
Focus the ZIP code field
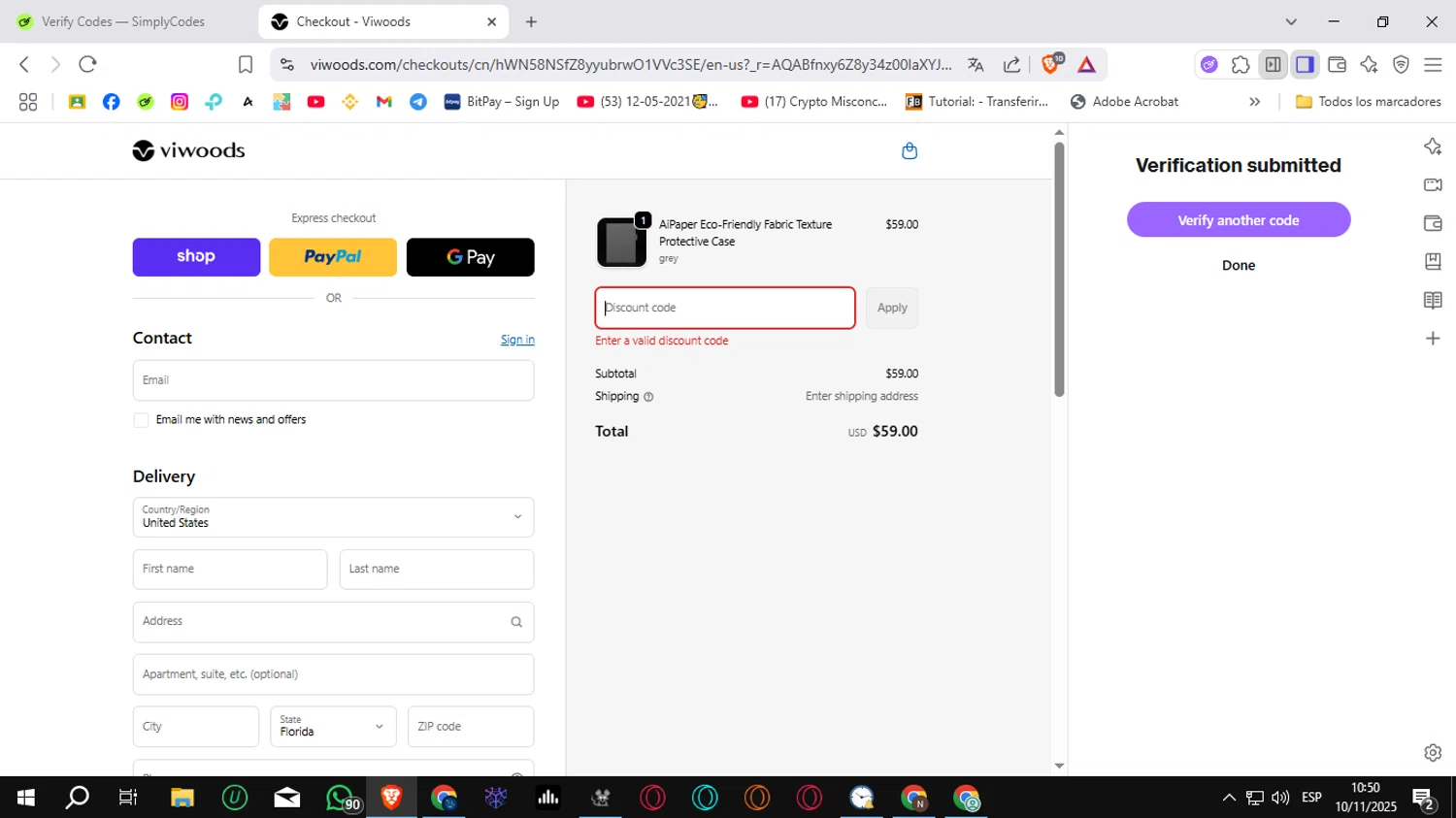(x=471, y=727)
